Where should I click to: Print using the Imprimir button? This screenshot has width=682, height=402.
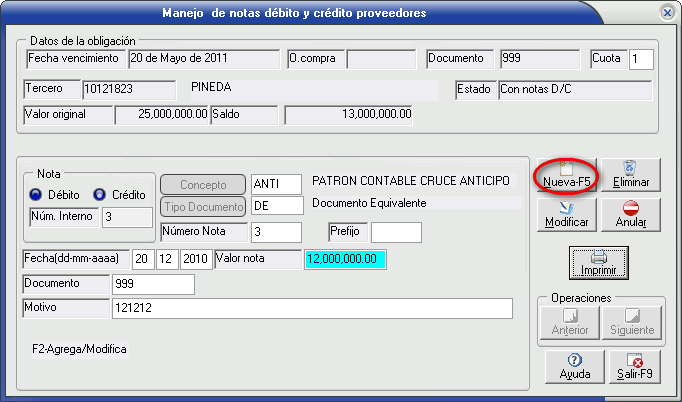click(599, 262)
